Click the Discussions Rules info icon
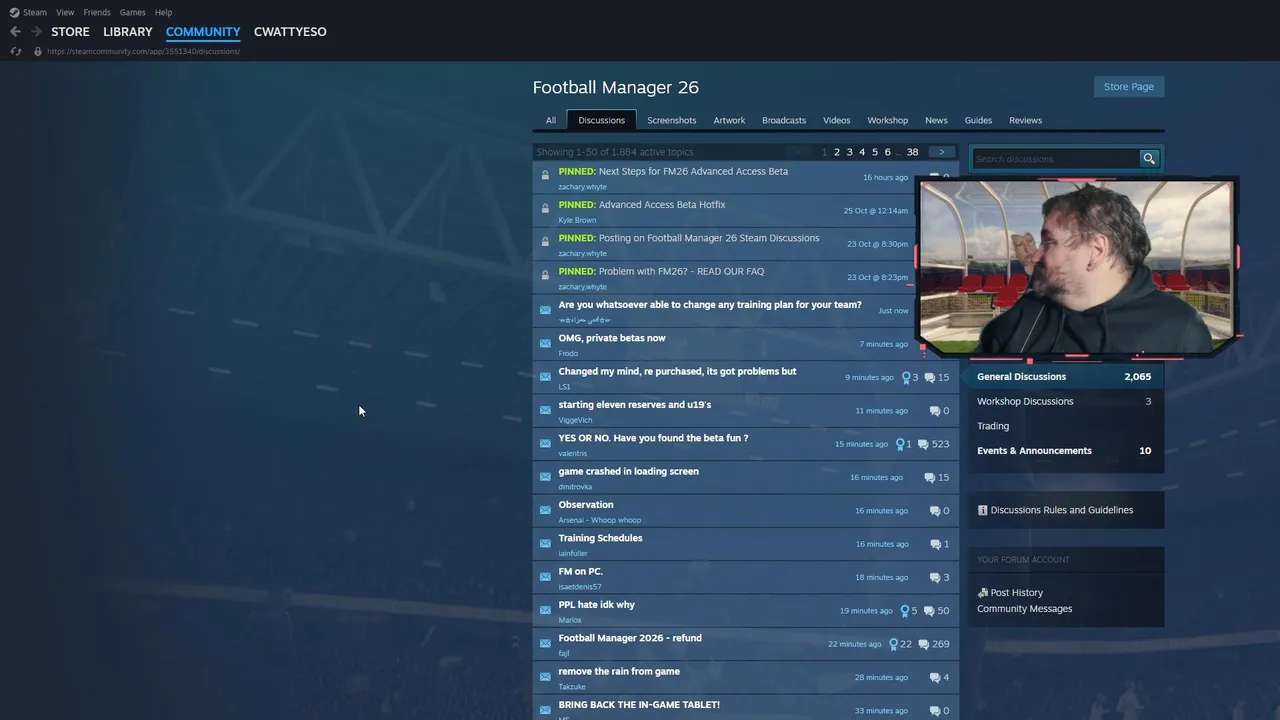Image resolution: width=1280 pixels, height=720 pixels. [x=982, y=510]
